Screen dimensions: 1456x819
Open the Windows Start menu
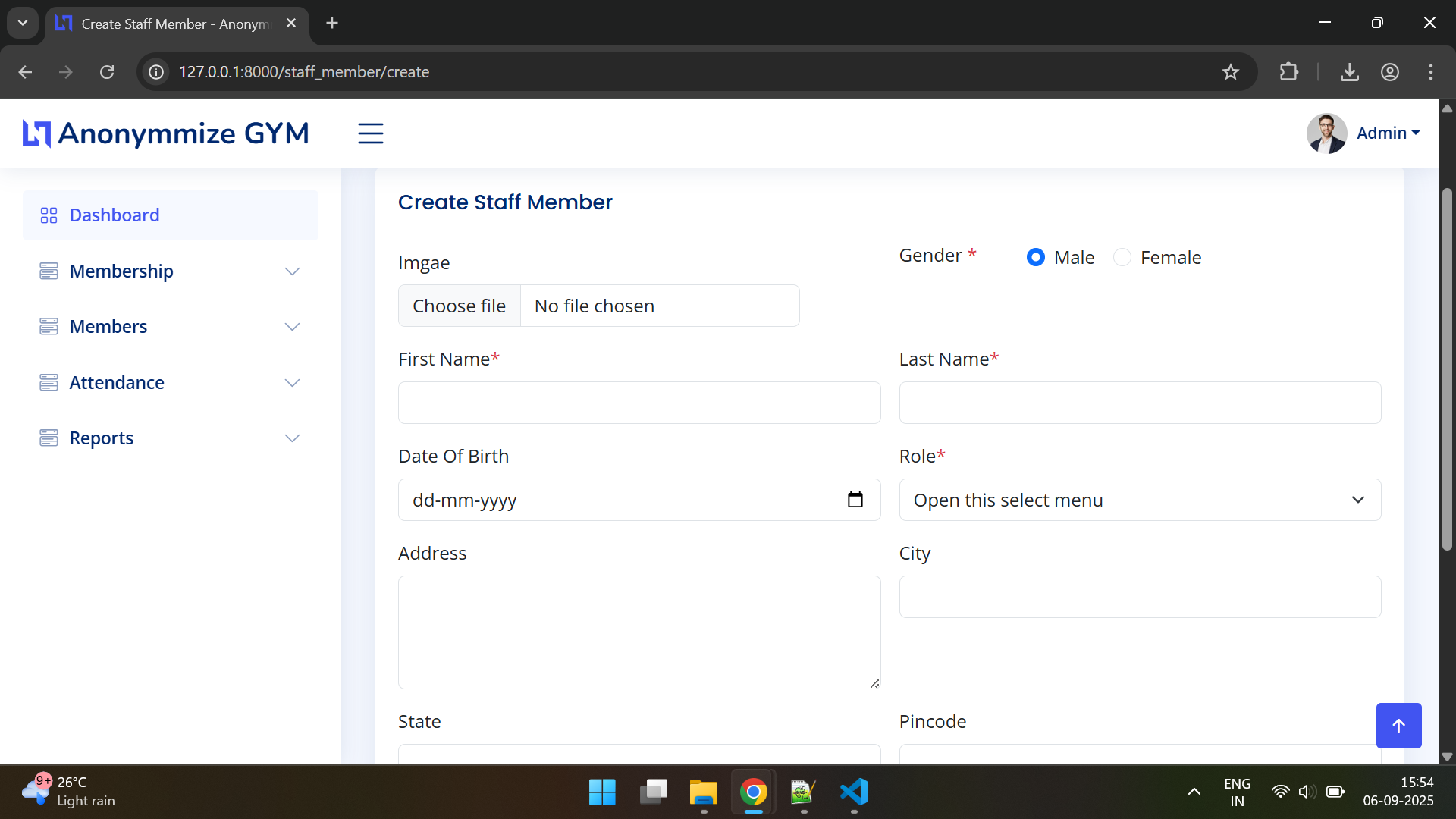[602, 792]
